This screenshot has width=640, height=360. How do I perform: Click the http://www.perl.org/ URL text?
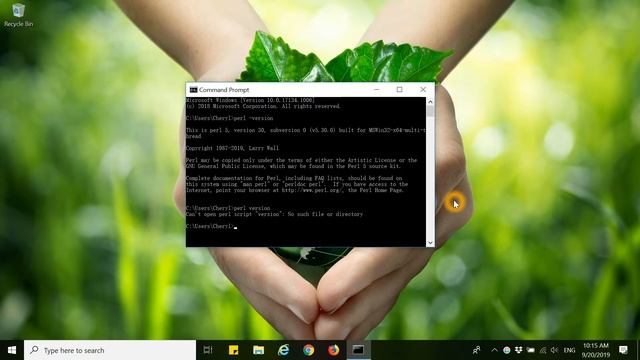313,190
